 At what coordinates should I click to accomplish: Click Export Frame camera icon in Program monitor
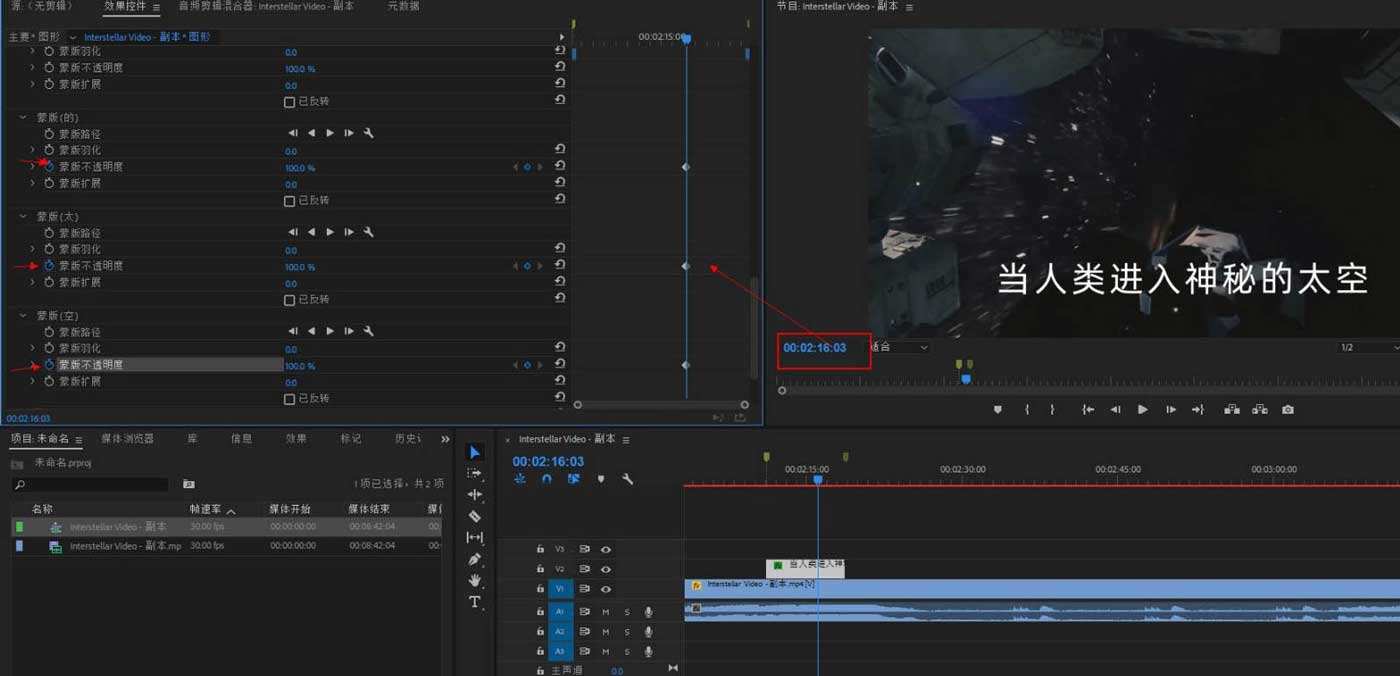[1288, 409]
